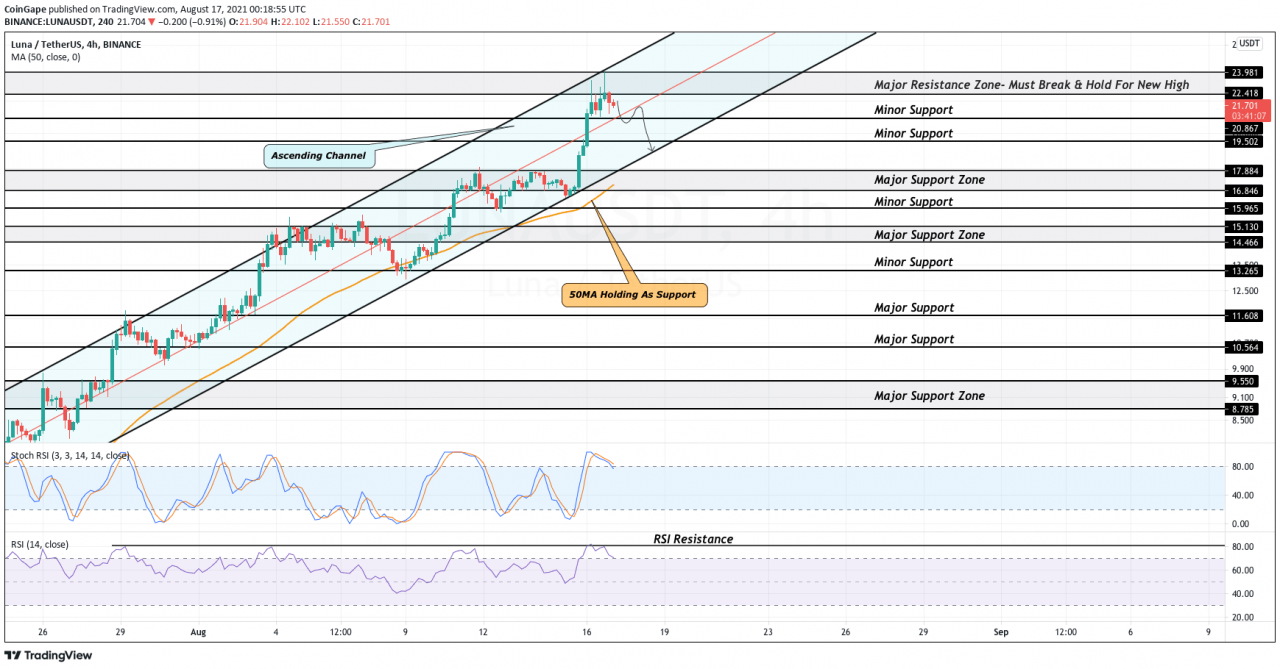Open the Stoch RSI indicator legend
The image size is (1280, 669).
click(69, 455)
